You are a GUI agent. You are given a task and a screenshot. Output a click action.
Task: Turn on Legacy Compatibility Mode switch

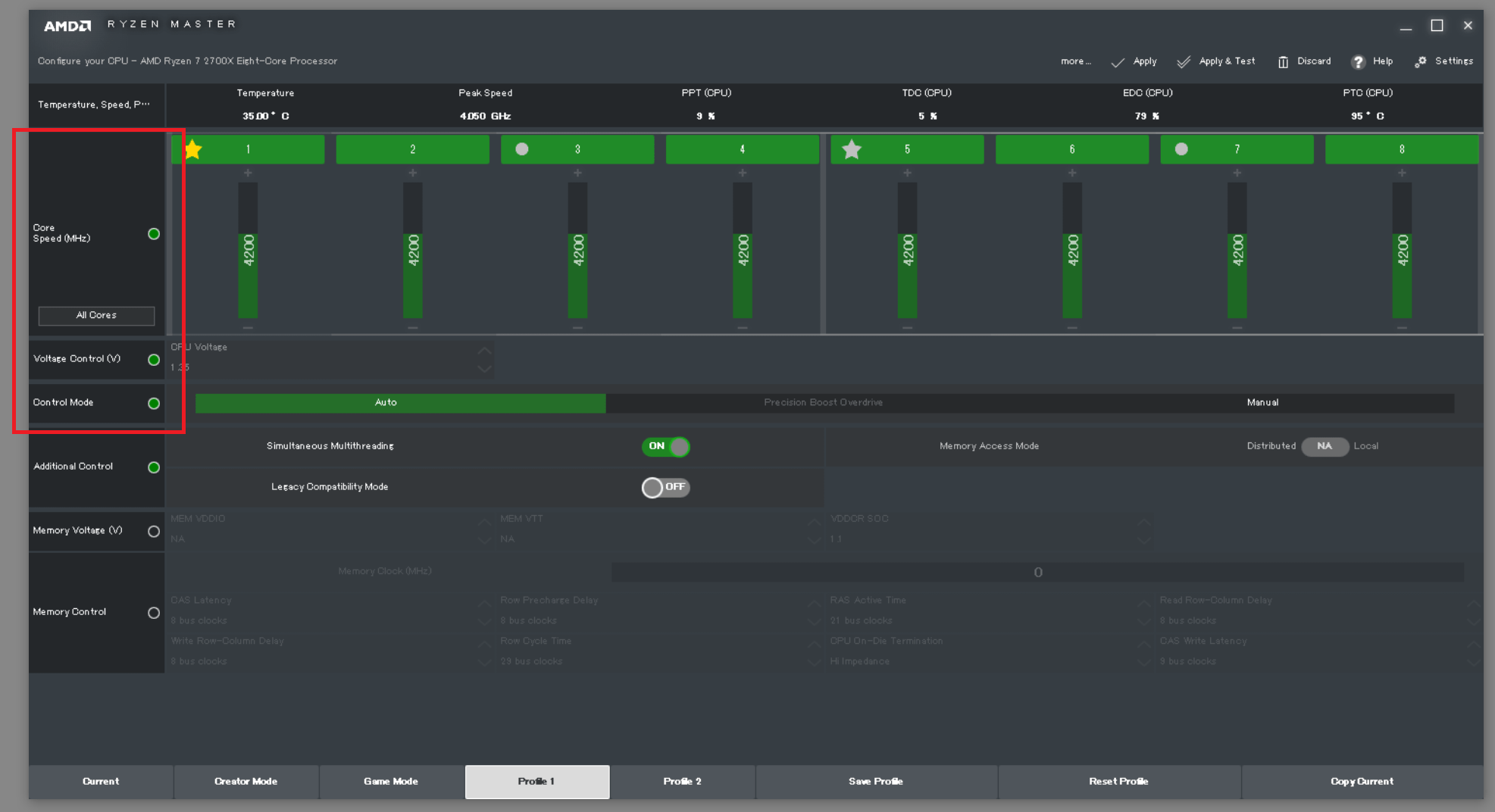pos(666,488)
